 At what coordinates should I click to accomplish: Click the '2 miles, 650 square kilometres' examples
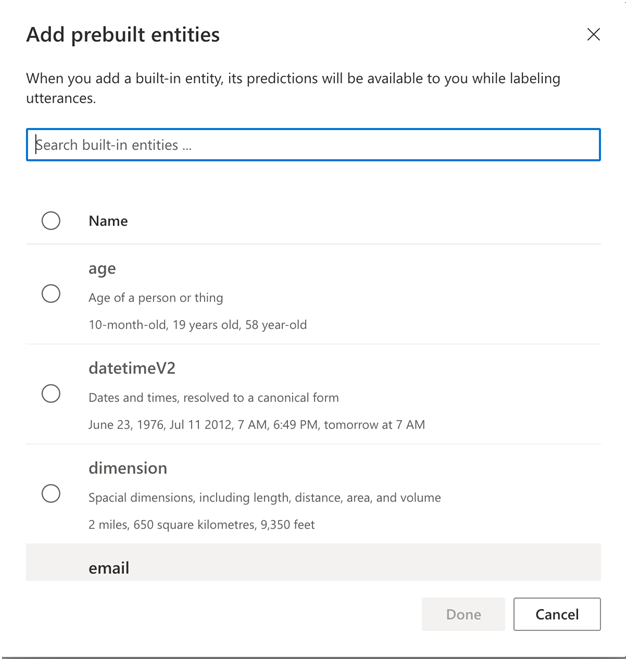[x=201, y=525]
